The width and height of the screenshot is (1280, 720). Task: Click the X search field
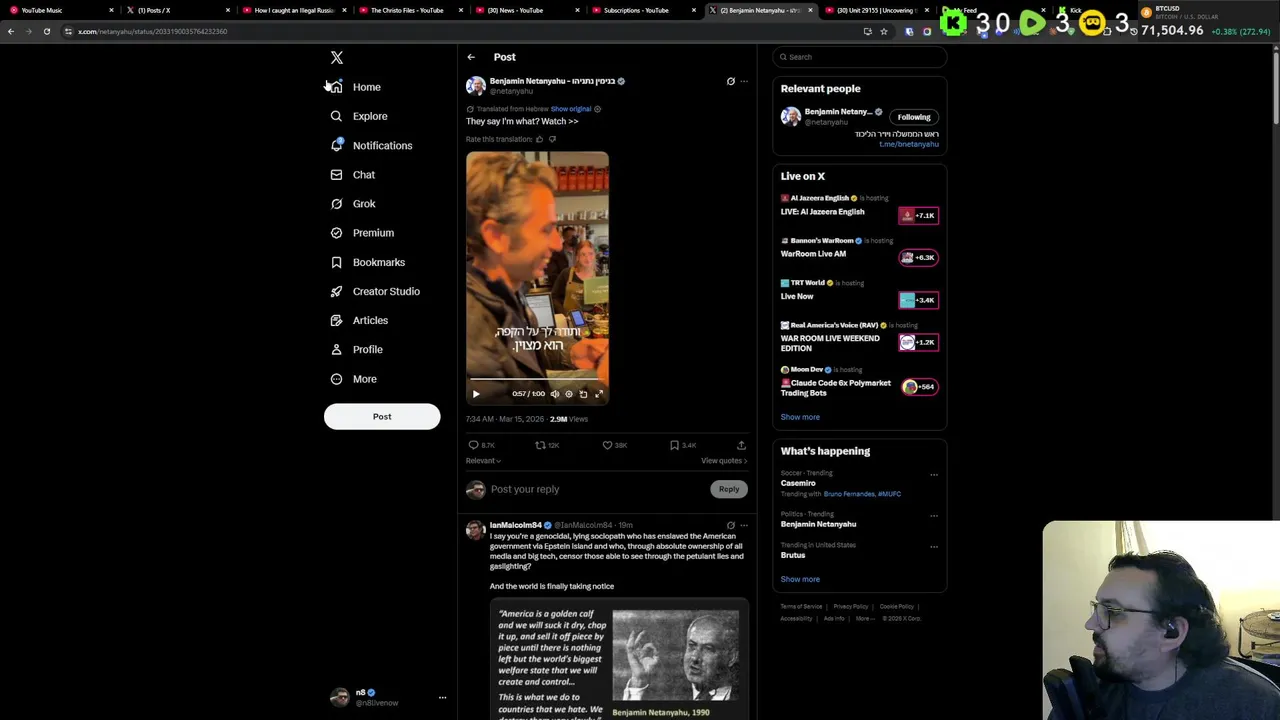tap(859, 57)
